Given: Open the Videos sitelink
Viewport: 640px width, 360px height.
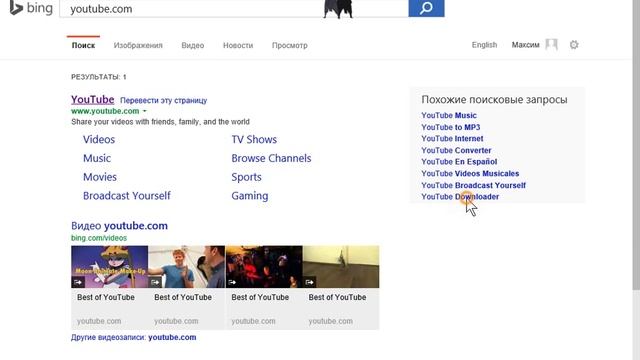Looking at the screenshot, I should [99, 140].
